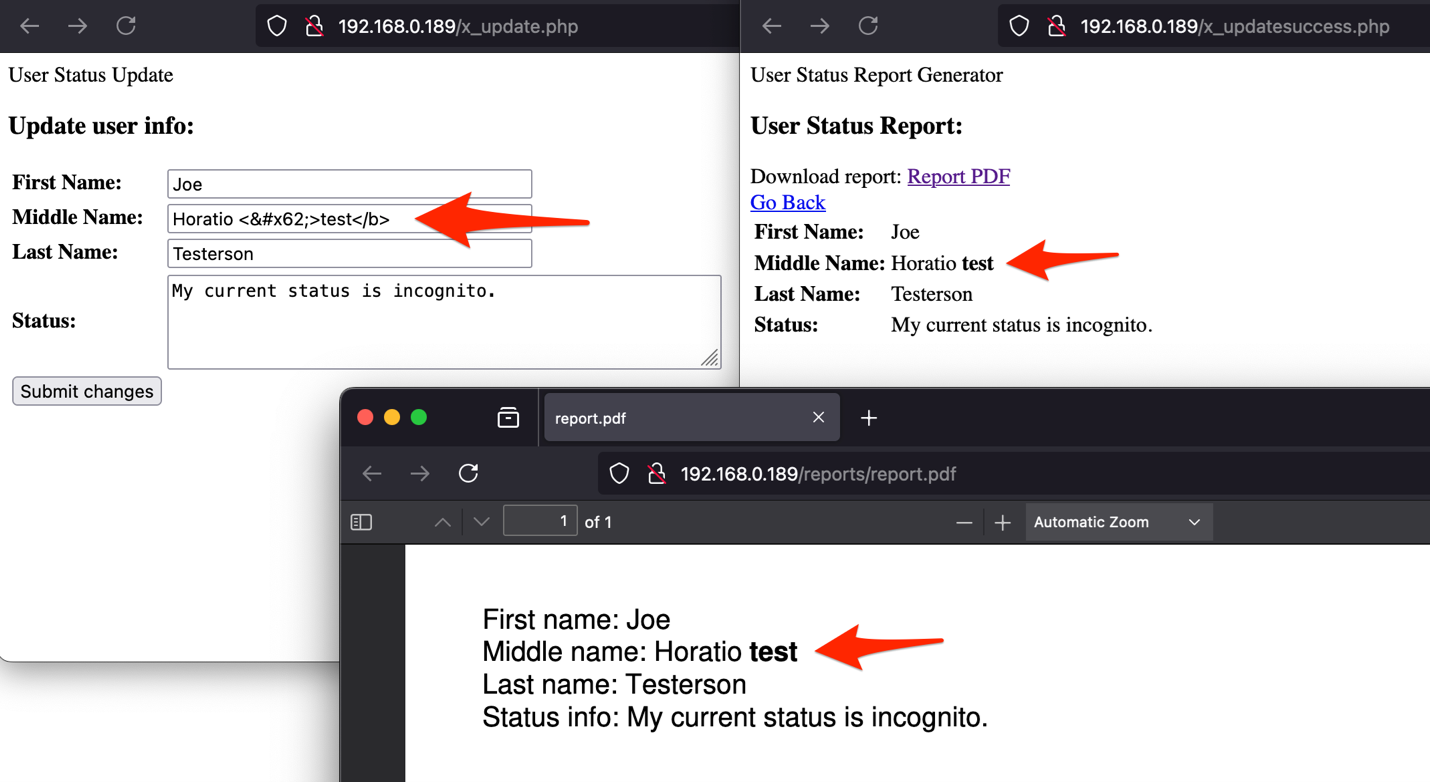Click 'My current status is incognito.' in report page
Screen dimensions: 1430x782
pyautogui.click(x=1021, y=325)
